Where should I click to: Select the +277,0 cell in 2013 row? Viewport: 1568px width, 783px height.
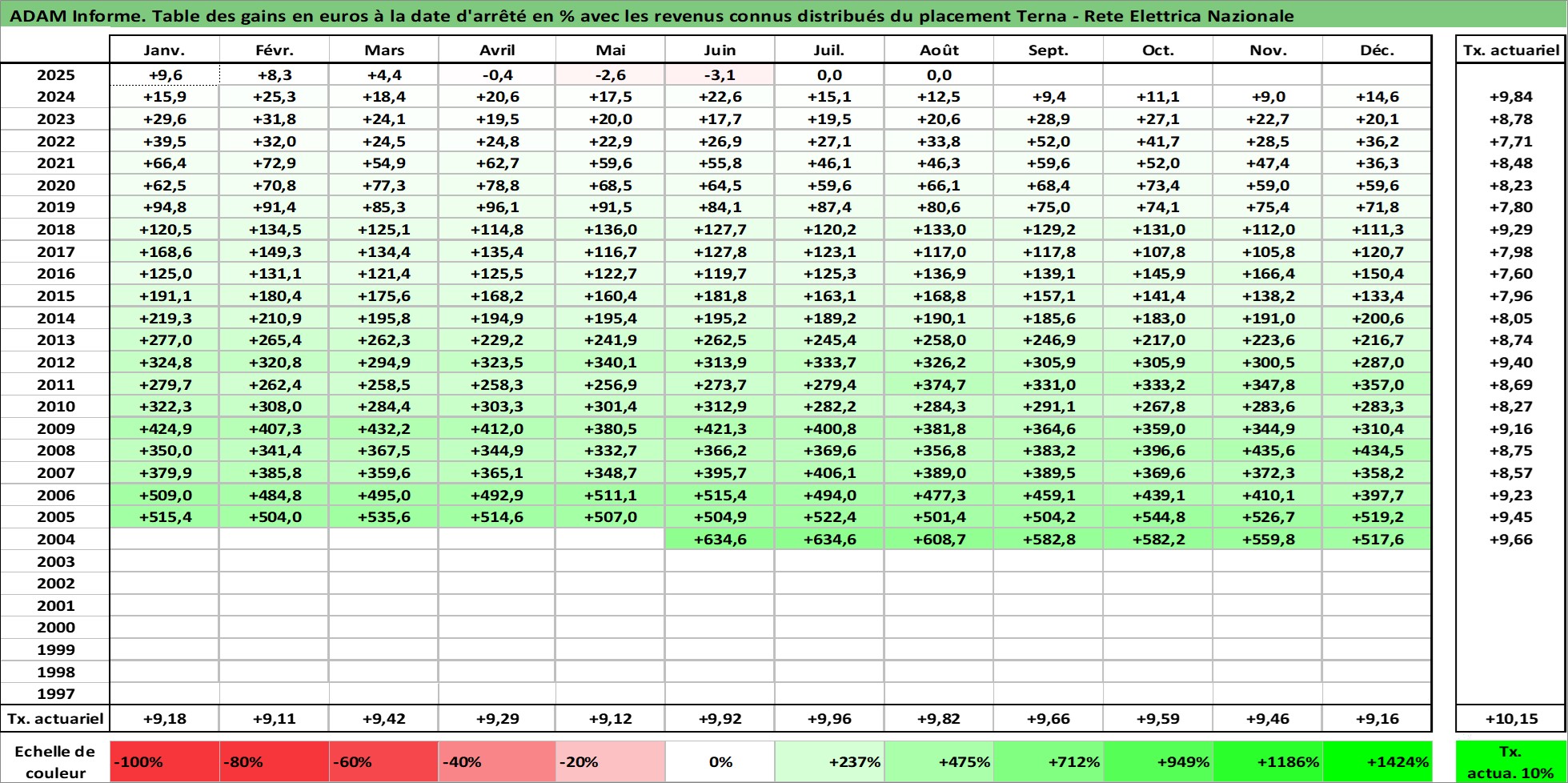click(164, 340)
